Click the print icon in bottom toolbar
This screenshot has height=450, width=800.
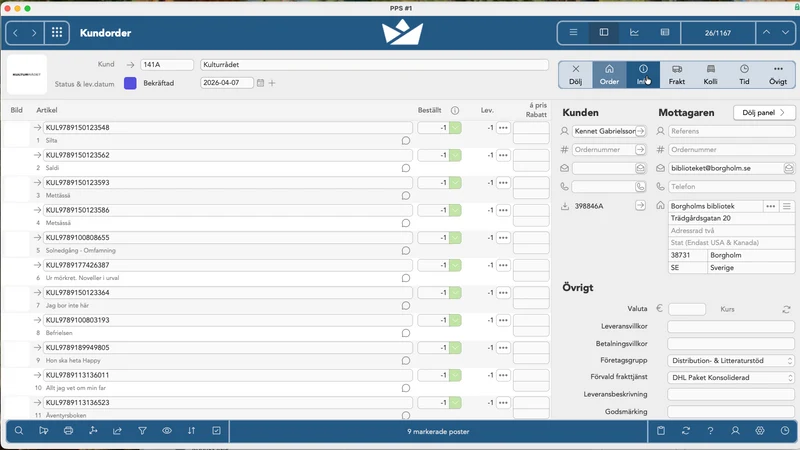point(68,431)
